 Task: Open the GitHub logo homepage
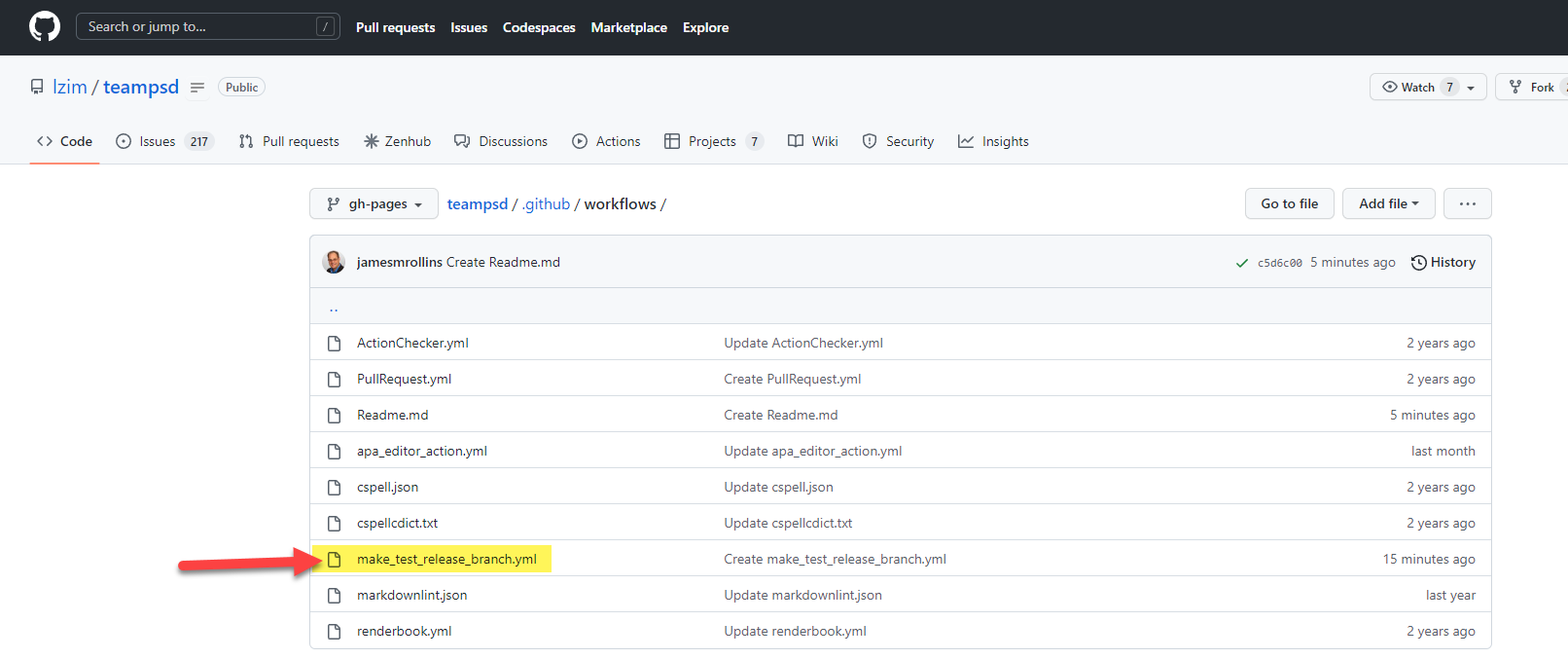[x=45, y=26]
